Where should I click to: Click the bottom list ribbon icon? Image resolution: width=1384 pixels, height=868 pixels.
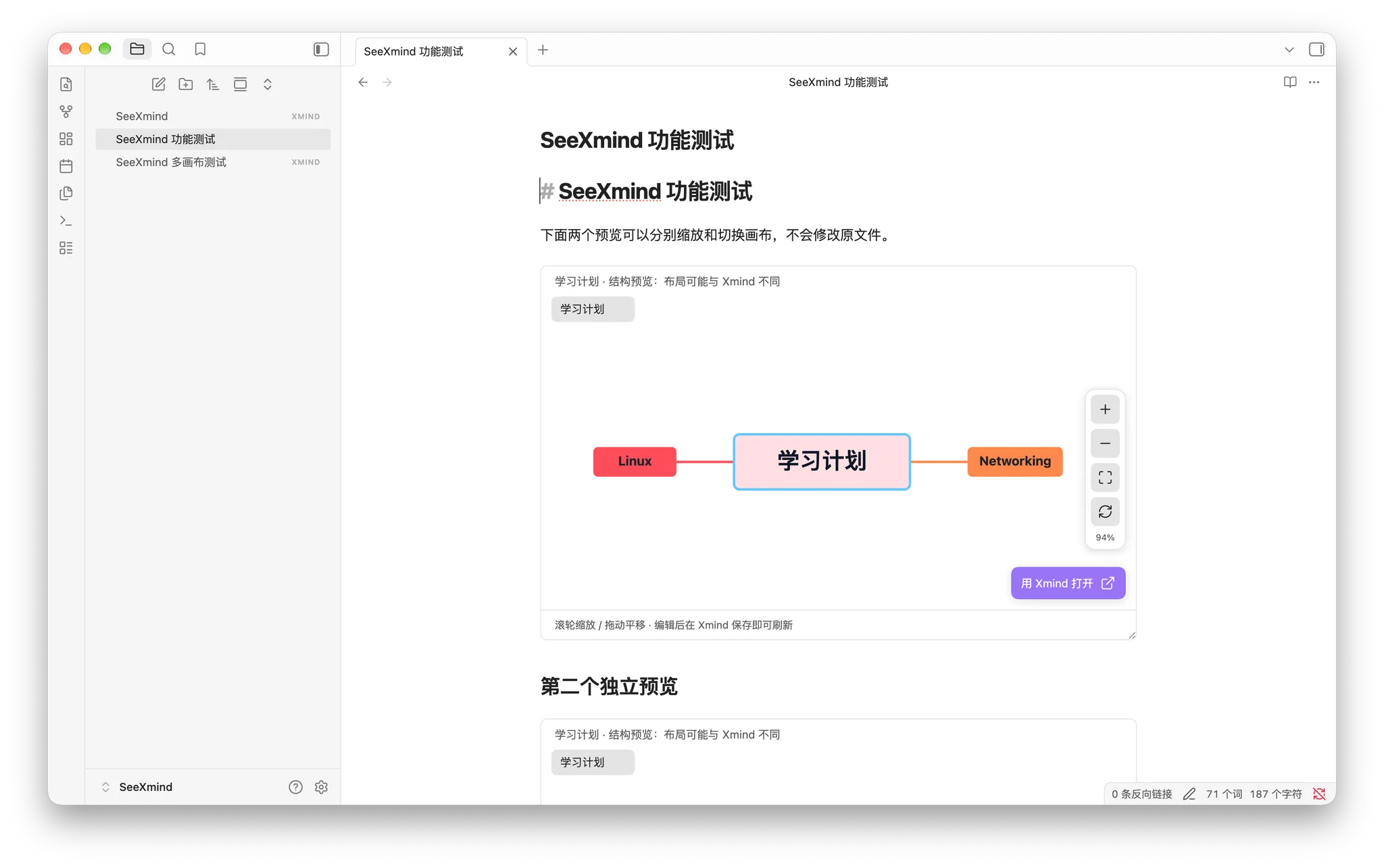(66, 248)
